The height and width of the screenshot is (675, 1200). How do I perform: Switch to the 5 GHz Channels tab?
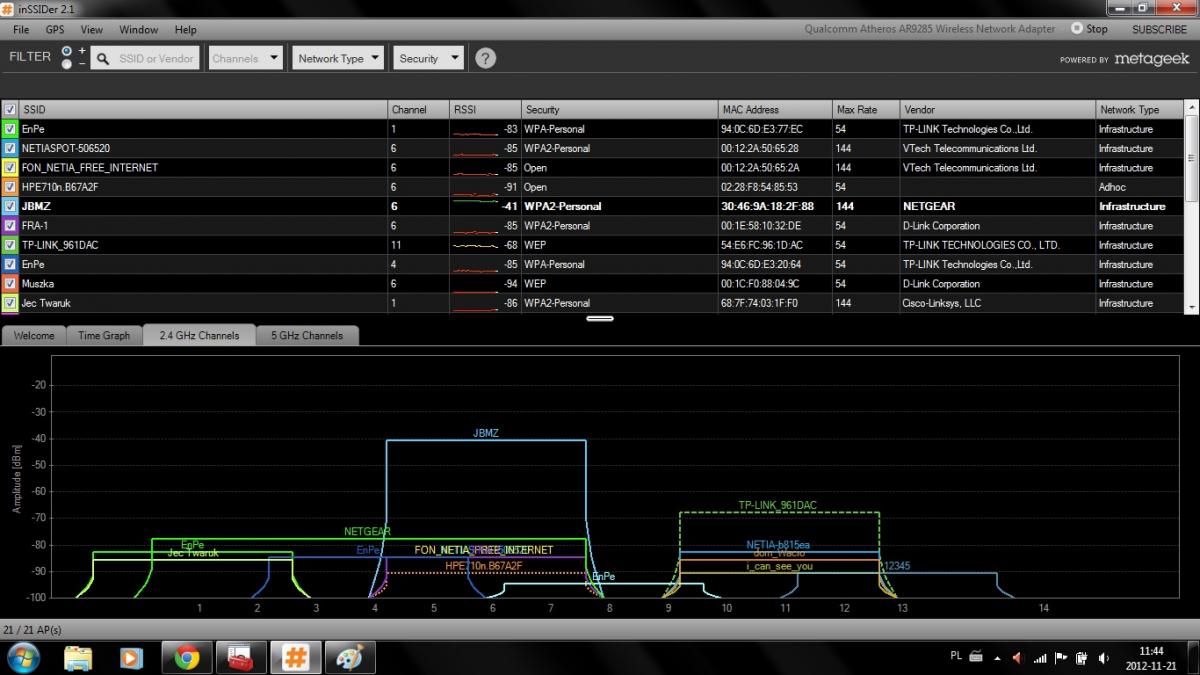point(307,336)
